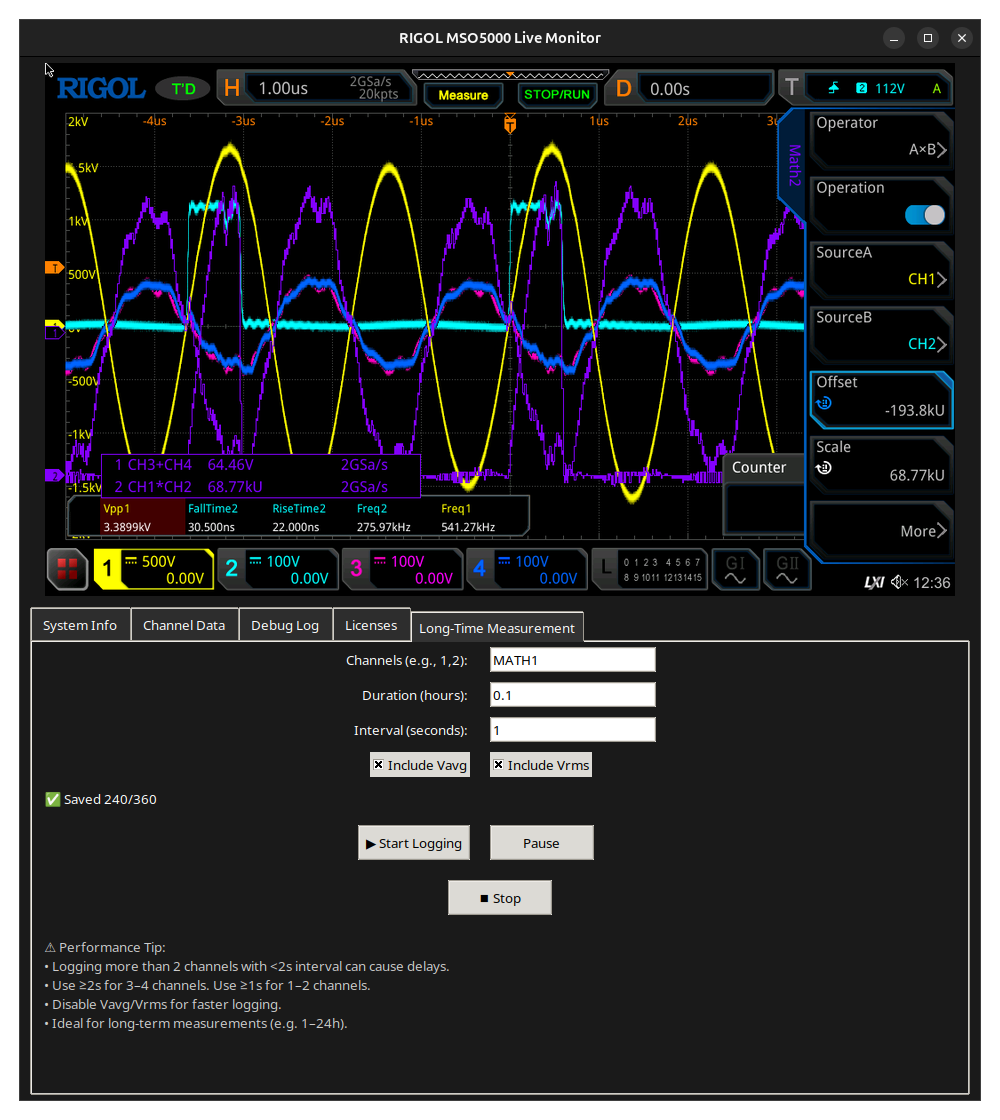Switch to the System Info tab
Viewport: 1000px width, 1120px height.
[x=80, y=625]
